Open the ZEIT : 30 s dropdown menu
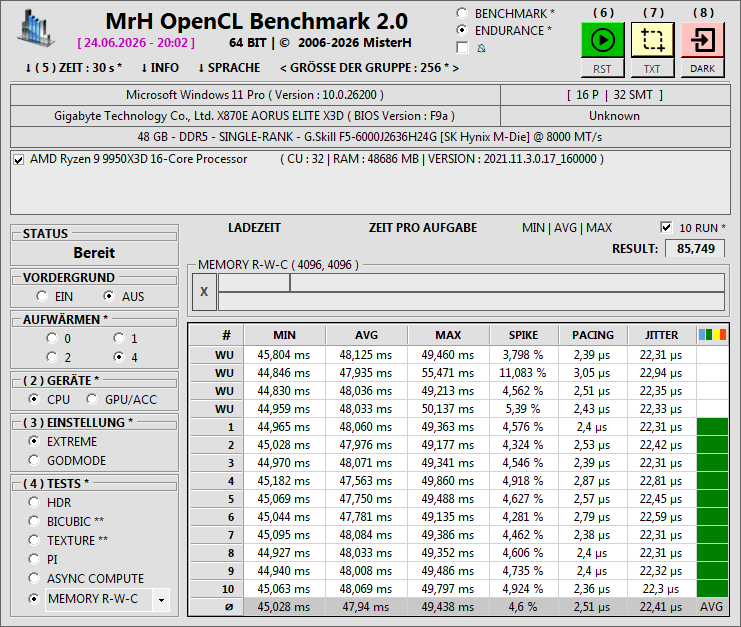The width and height of the screenshot is (741, 627). [73, 68]
